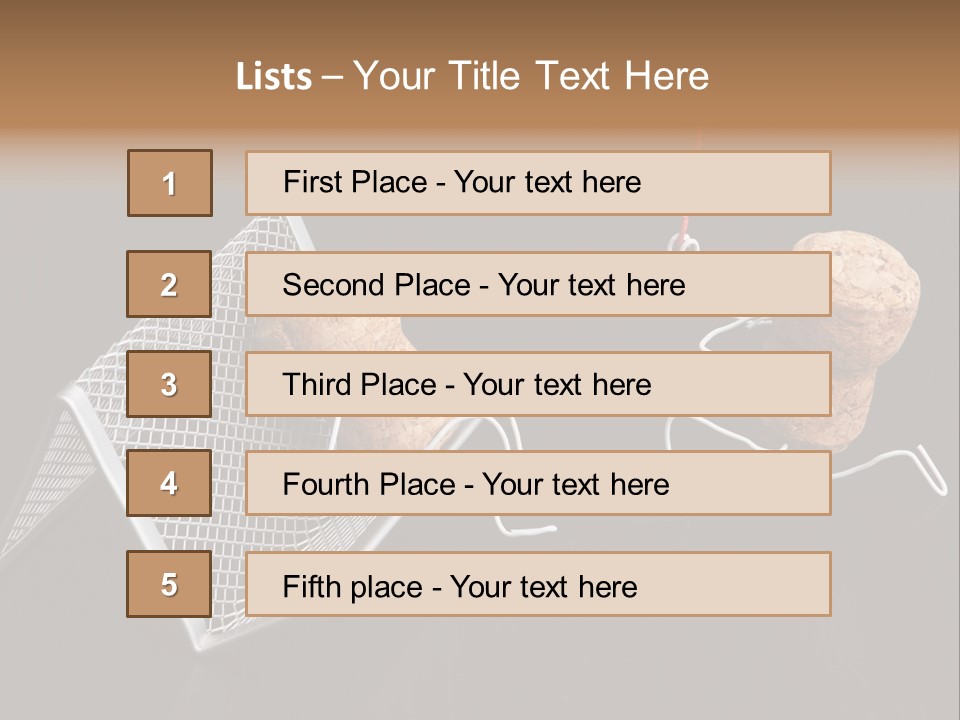Select the First Place text bar

pyautogui.click(x=538, y=183)
